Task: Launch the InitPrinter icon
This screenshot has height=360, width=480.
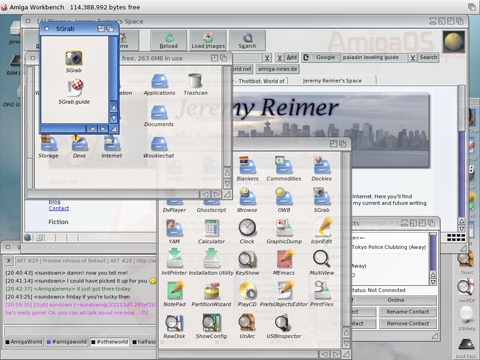Action: click(174, 259)
